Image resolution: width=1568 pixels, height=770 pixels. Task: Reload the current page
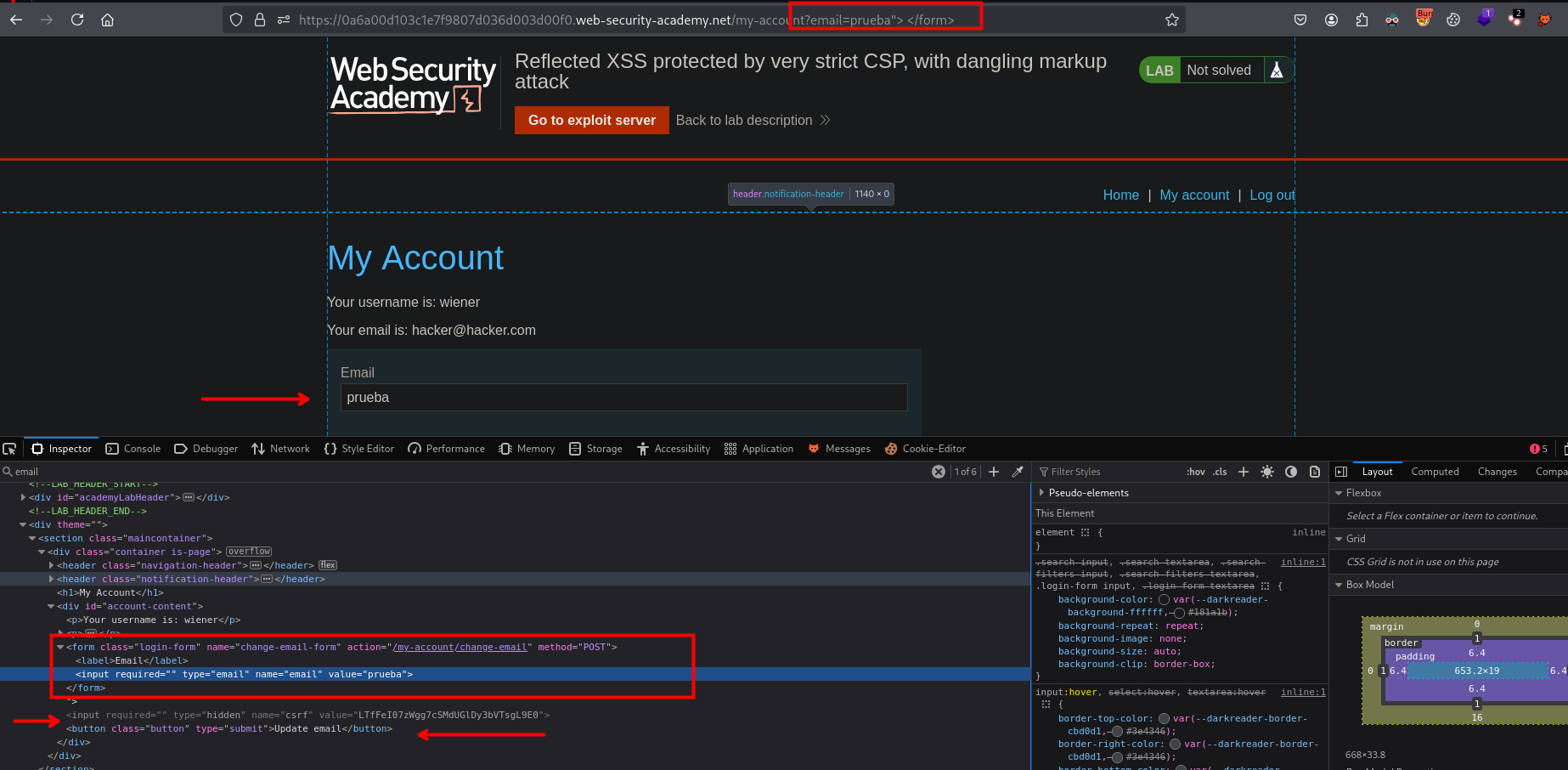(x=77, y=20)
